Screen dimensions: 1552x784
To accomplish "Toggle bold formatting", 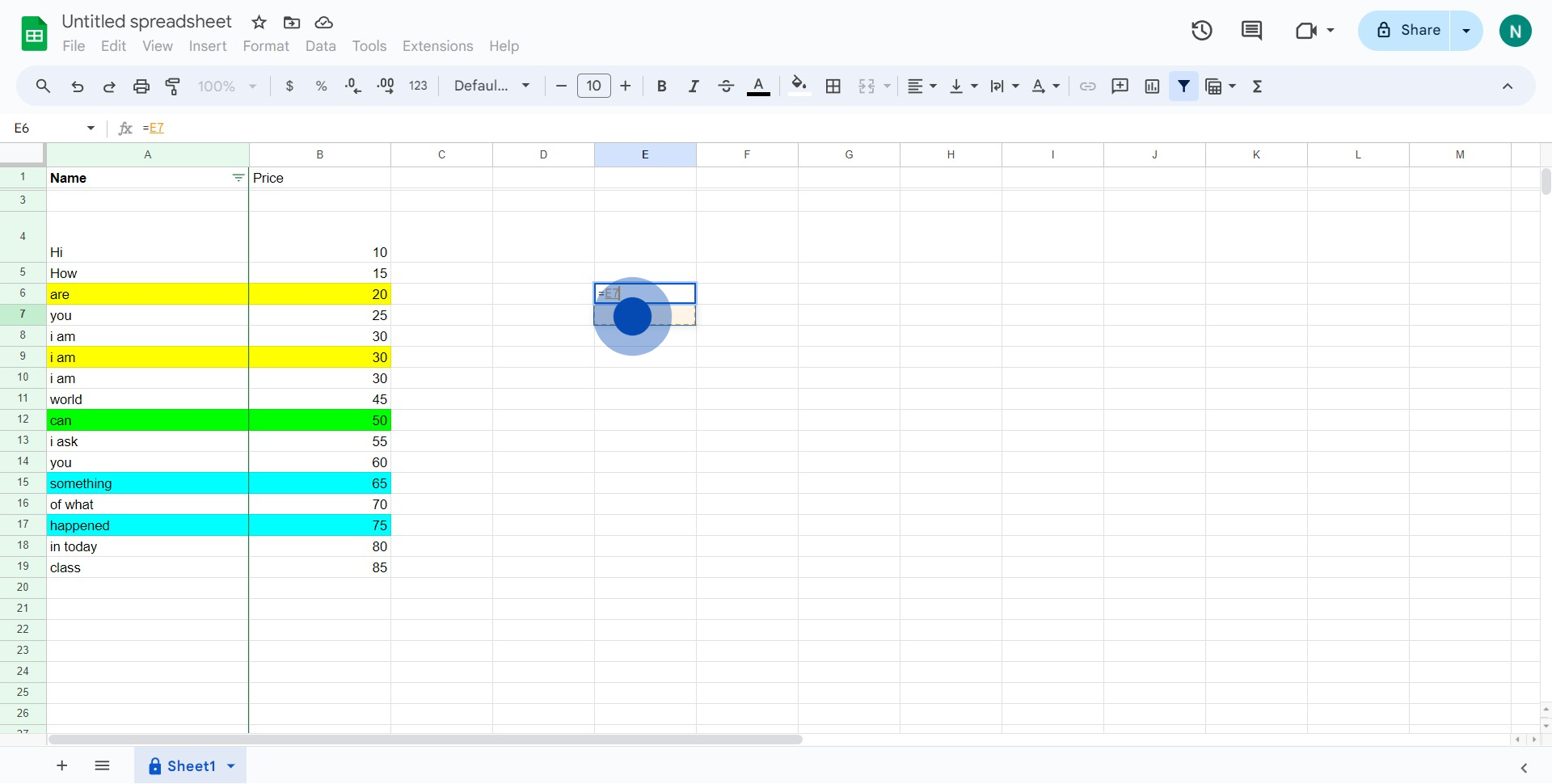I will click(661, 86).
